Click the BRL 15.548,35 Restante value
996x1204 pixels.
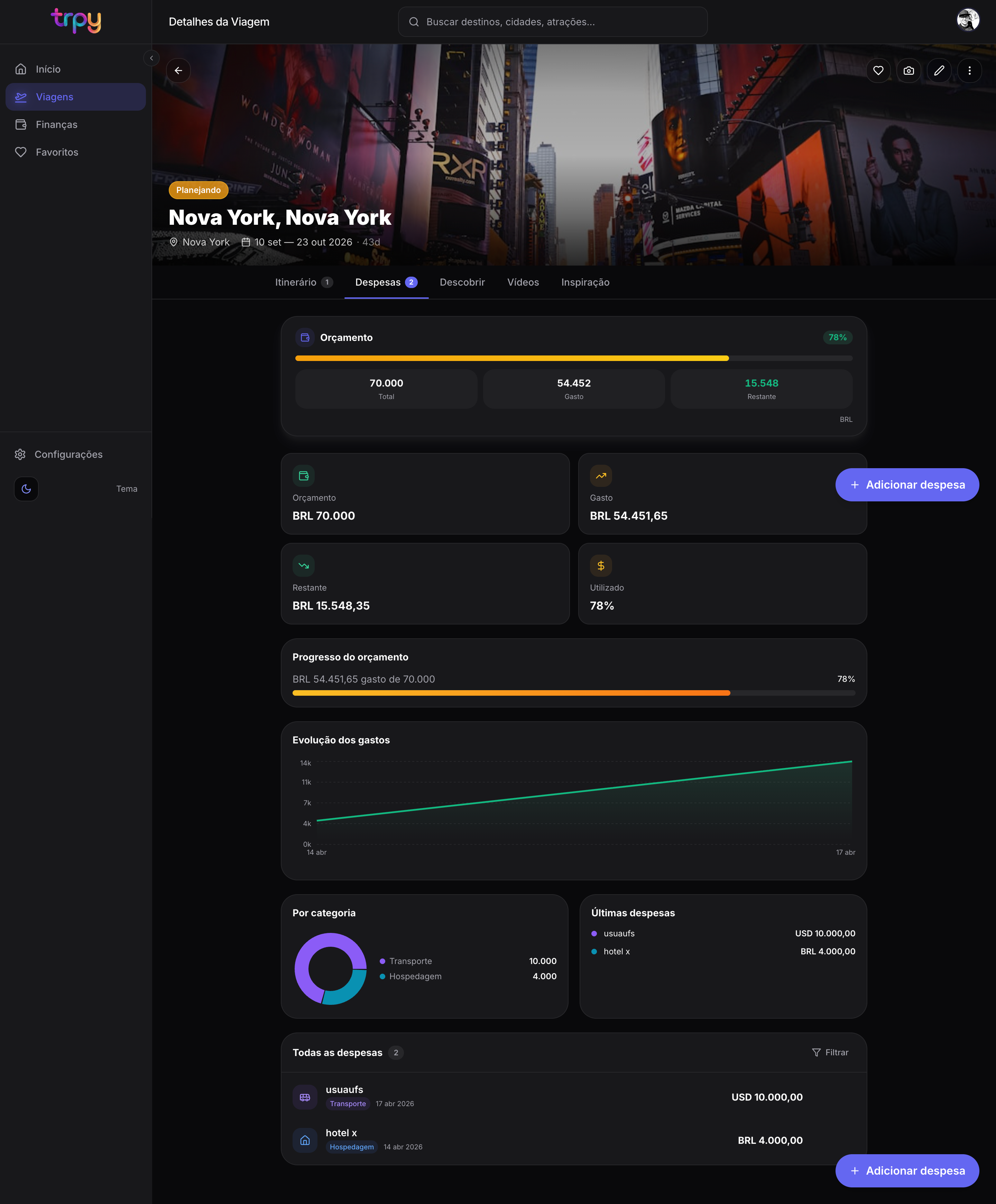[331, 606]
